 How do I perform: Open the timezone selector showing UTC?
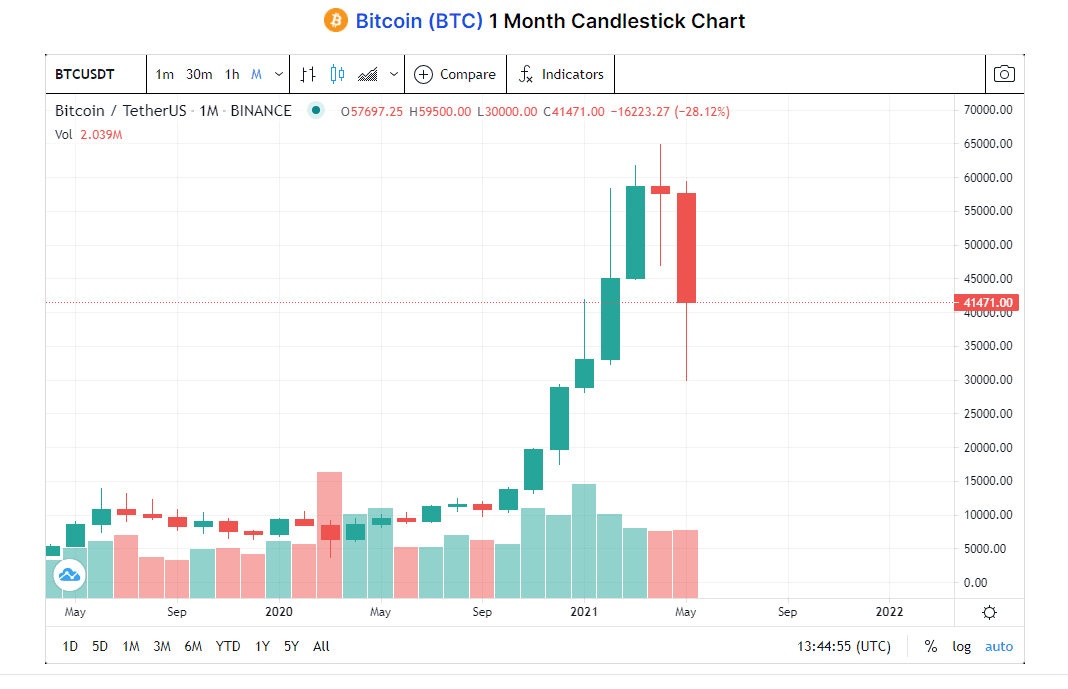pyautogui.click(x=843, y=646)
